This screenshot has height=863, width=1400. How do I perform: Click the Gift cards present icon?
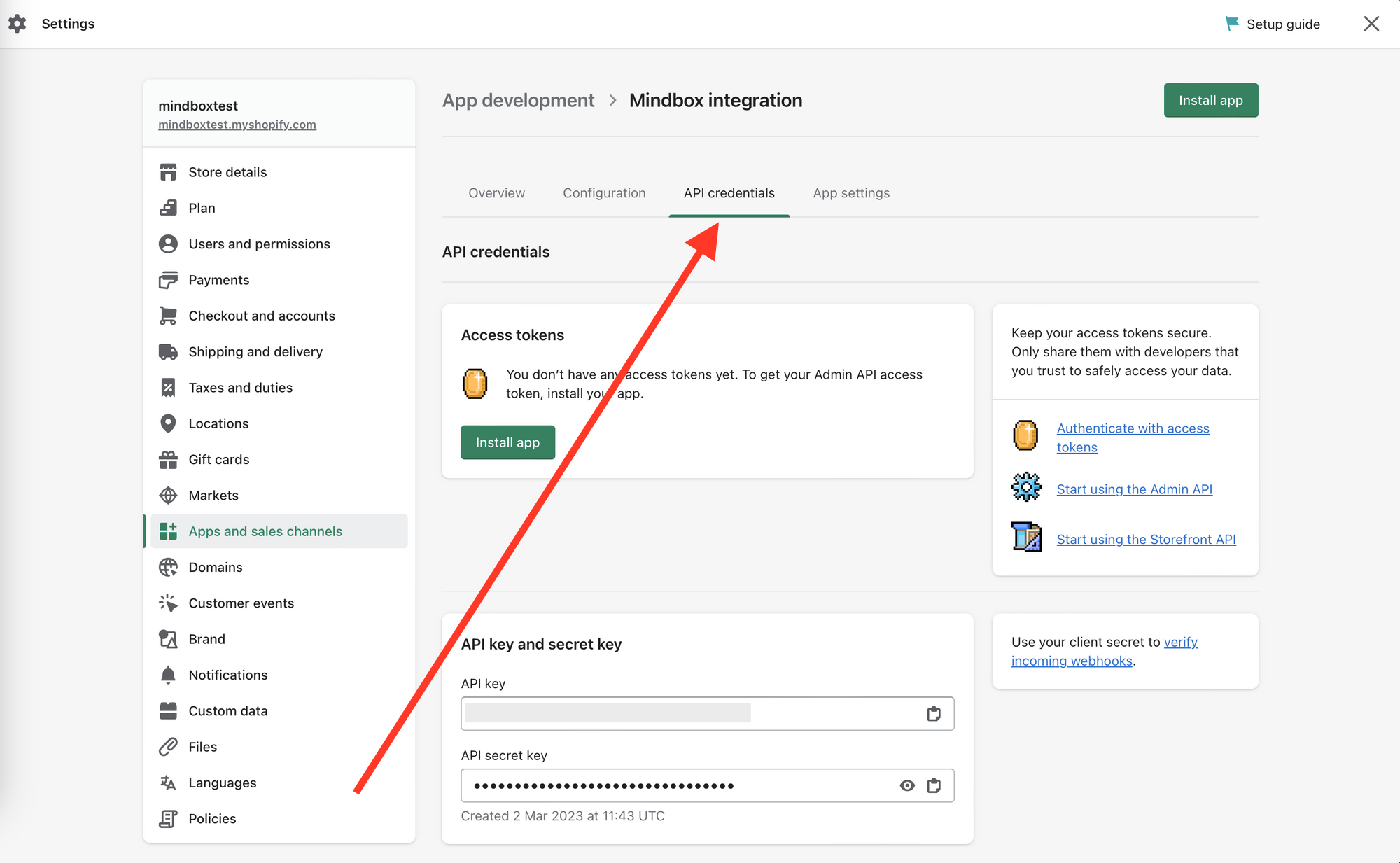[x=168, y=459]
